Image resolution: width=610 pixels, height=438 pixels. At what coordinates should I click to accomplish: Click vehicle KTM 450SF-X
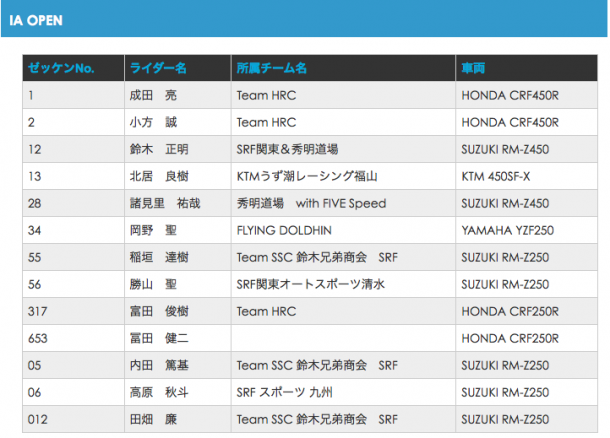pyautogui.click(x=496, y=176)
